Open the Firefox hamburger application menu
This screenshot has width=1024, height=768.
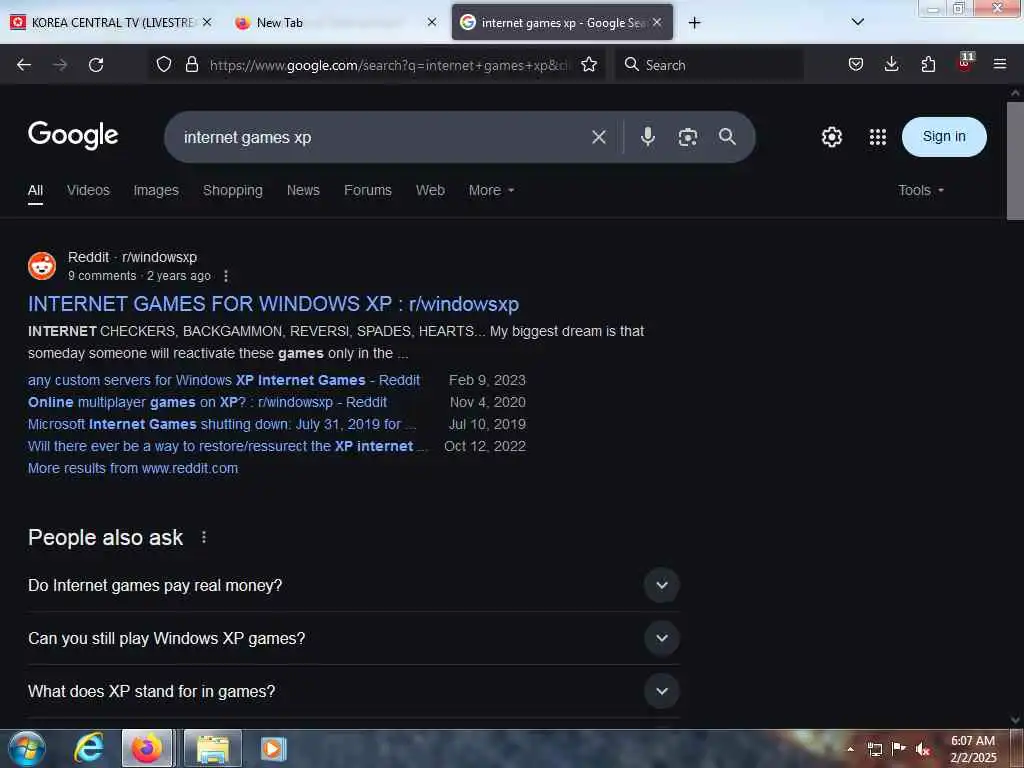(x=1000, y=64)
